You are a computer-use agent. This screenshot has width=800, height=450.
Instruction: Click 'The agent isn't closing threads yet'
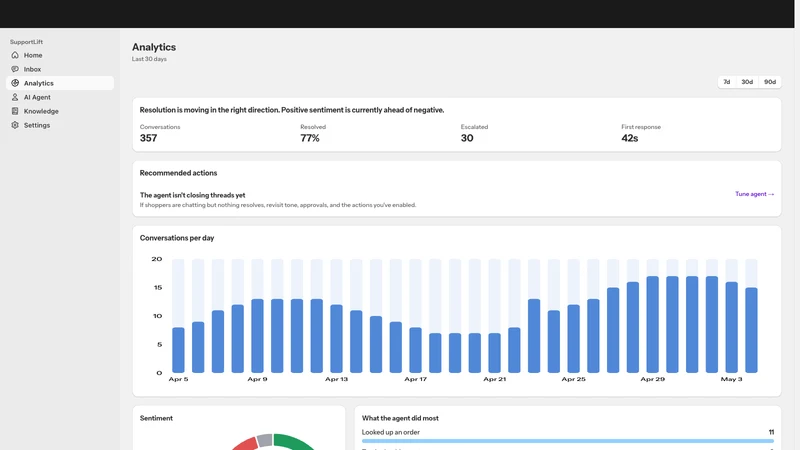(192, 195)
